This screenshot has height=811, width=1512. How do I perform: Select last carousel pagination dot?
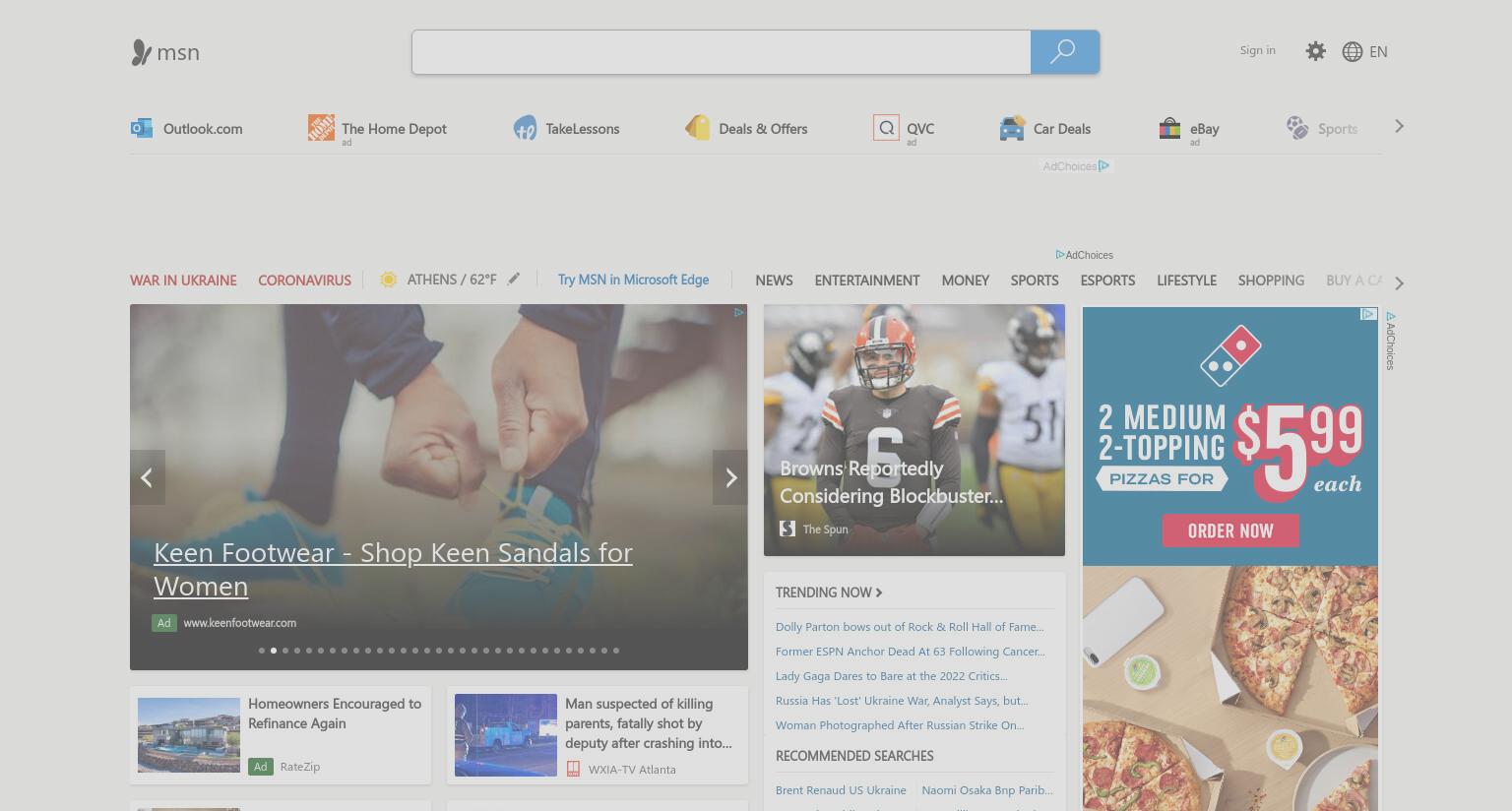tap(616, 651)
